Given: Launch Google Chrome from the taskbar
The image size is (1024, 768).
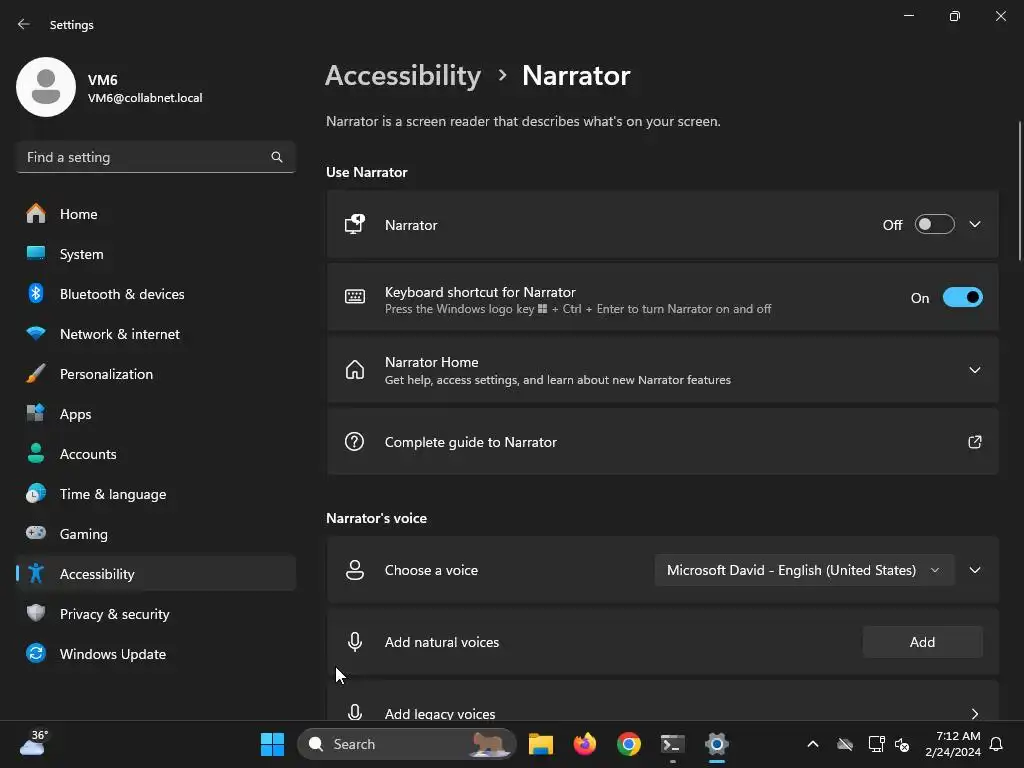Looking at the screenshot, I should [628, 744].
